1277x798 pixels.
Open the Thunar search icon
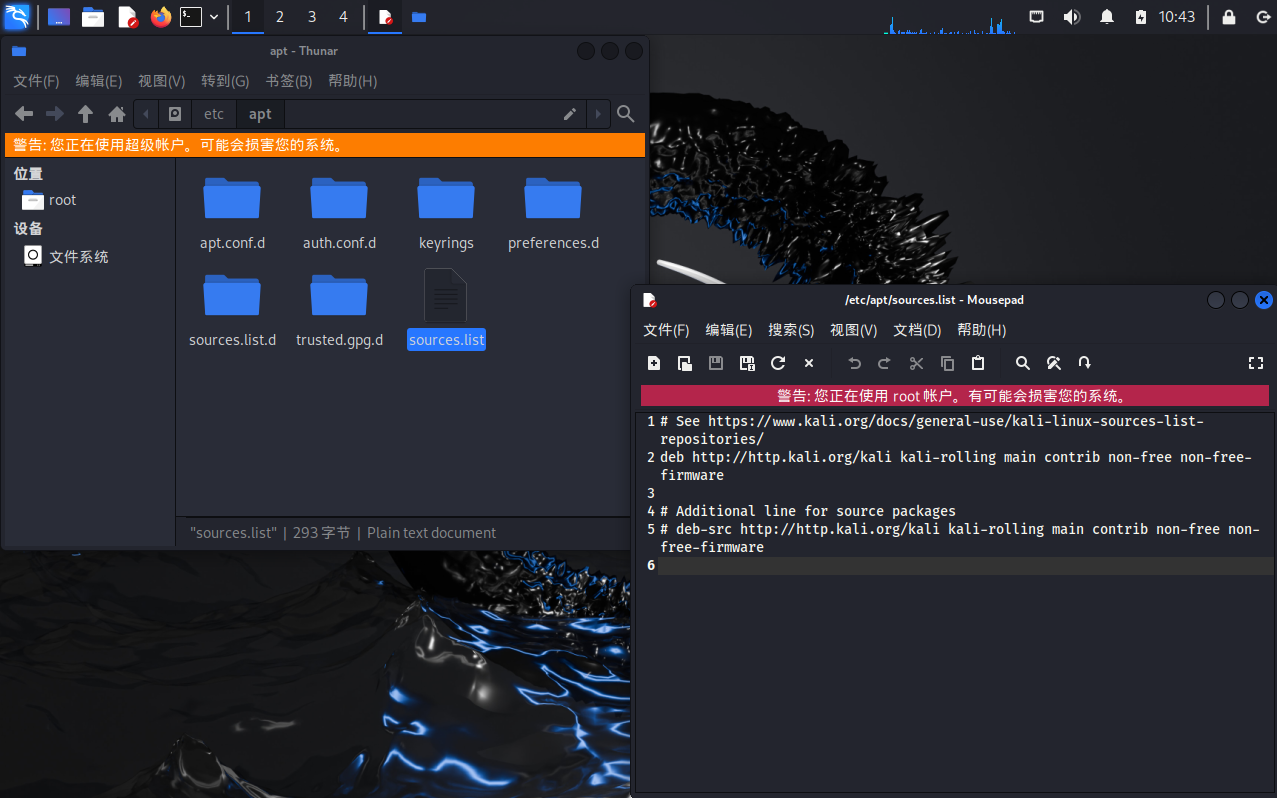point(626,114)
